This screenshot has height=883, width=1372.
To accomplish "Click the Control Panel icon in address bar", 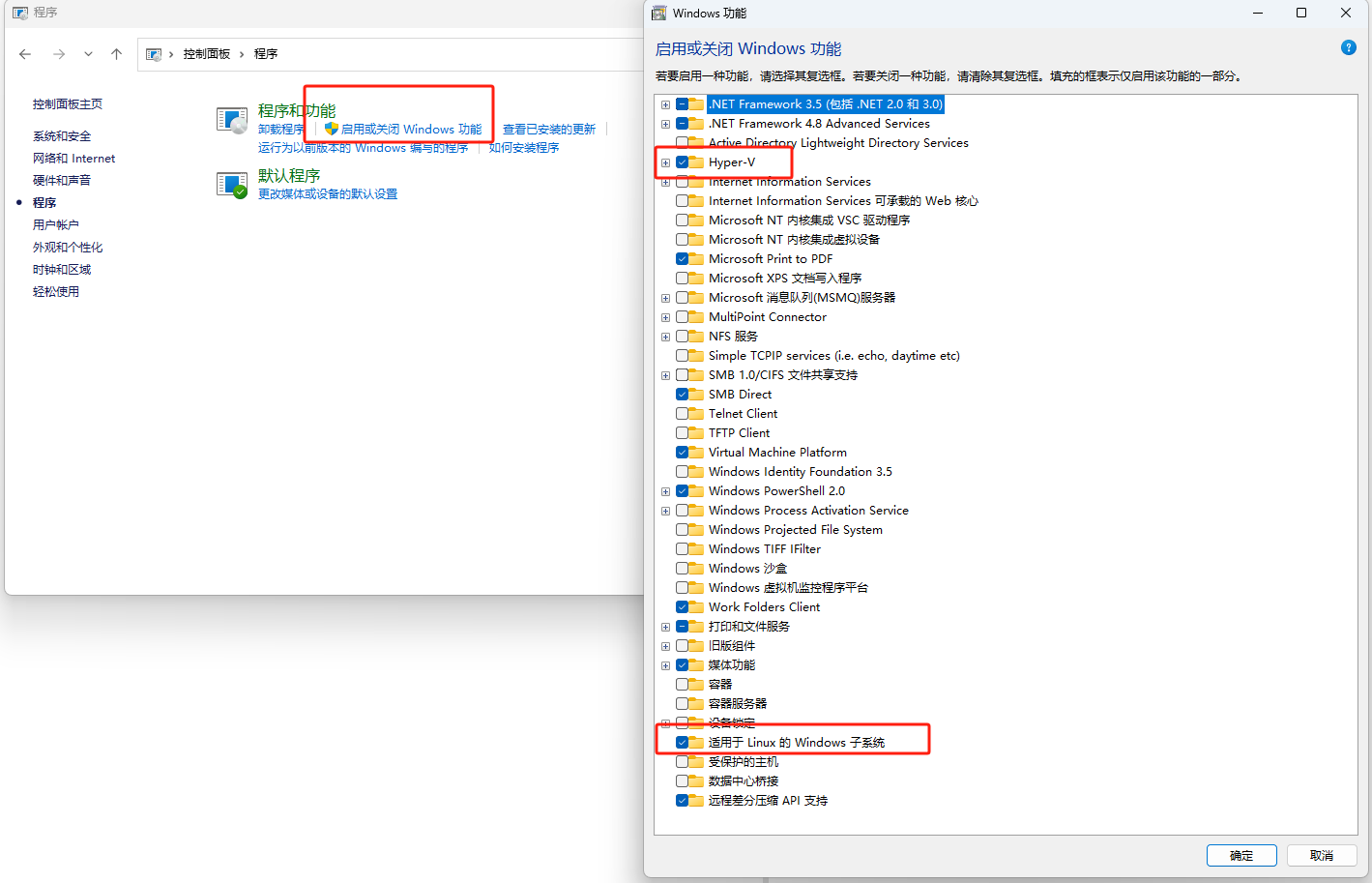I will coord(154,54).
